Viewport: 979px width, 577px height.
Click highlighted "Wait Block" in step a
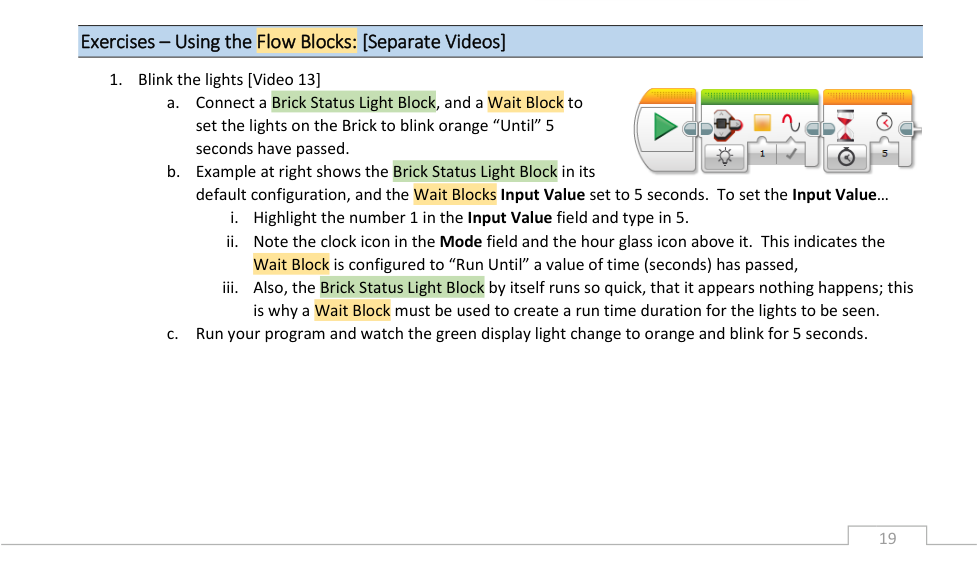(x=525, y=102)
